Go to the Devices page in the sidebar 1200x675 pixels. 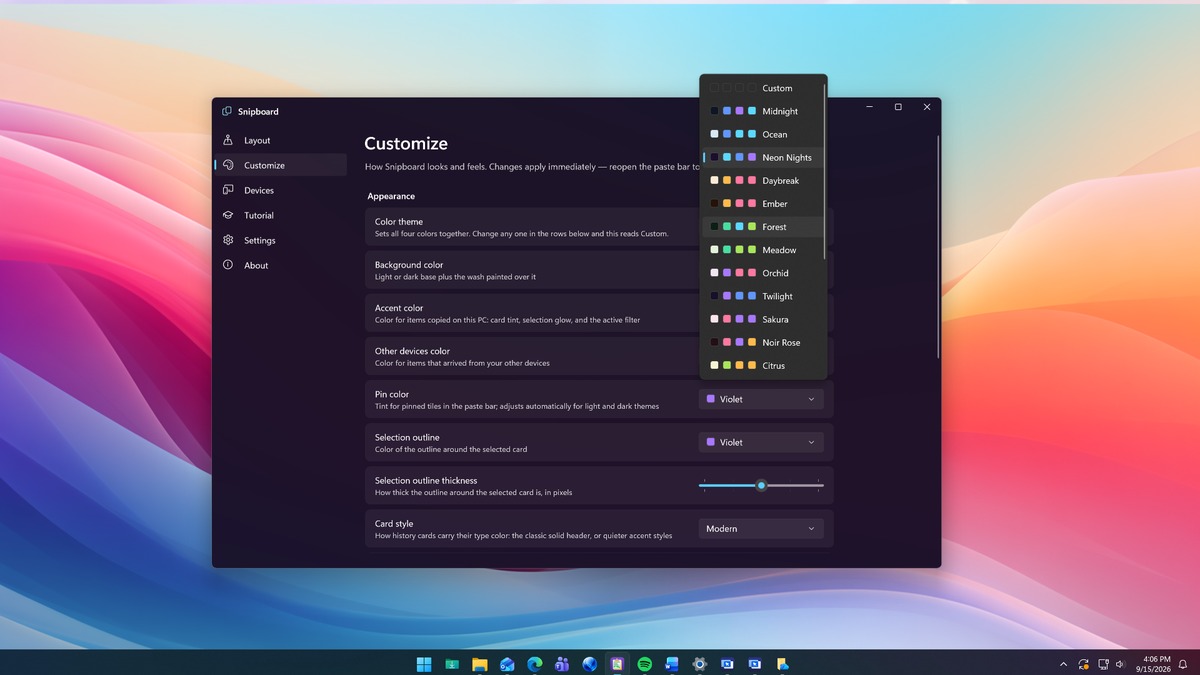pos(280,190)
